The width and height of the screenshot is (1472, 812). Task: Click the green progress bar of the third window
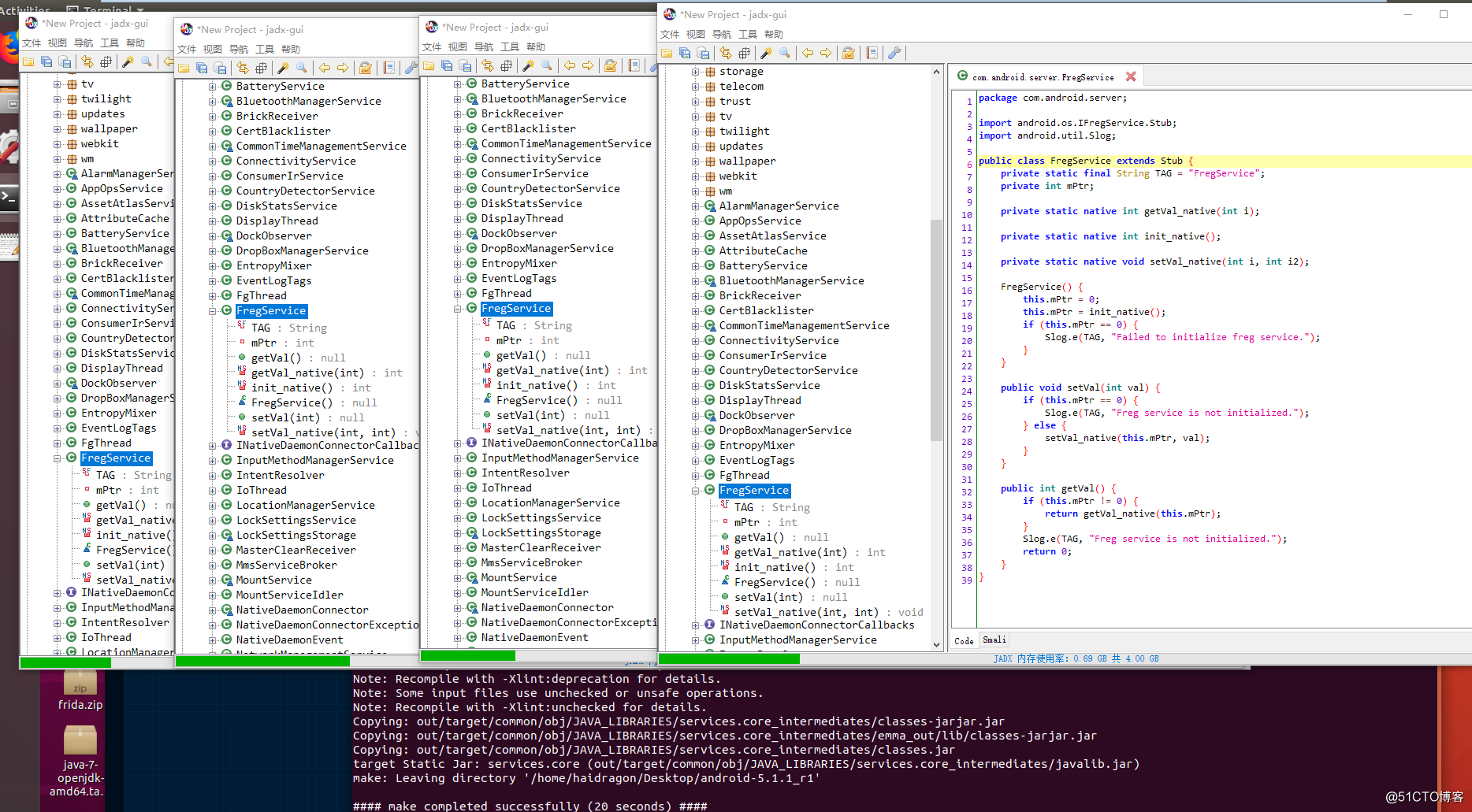pyautogui.click(x=468, y=655)
